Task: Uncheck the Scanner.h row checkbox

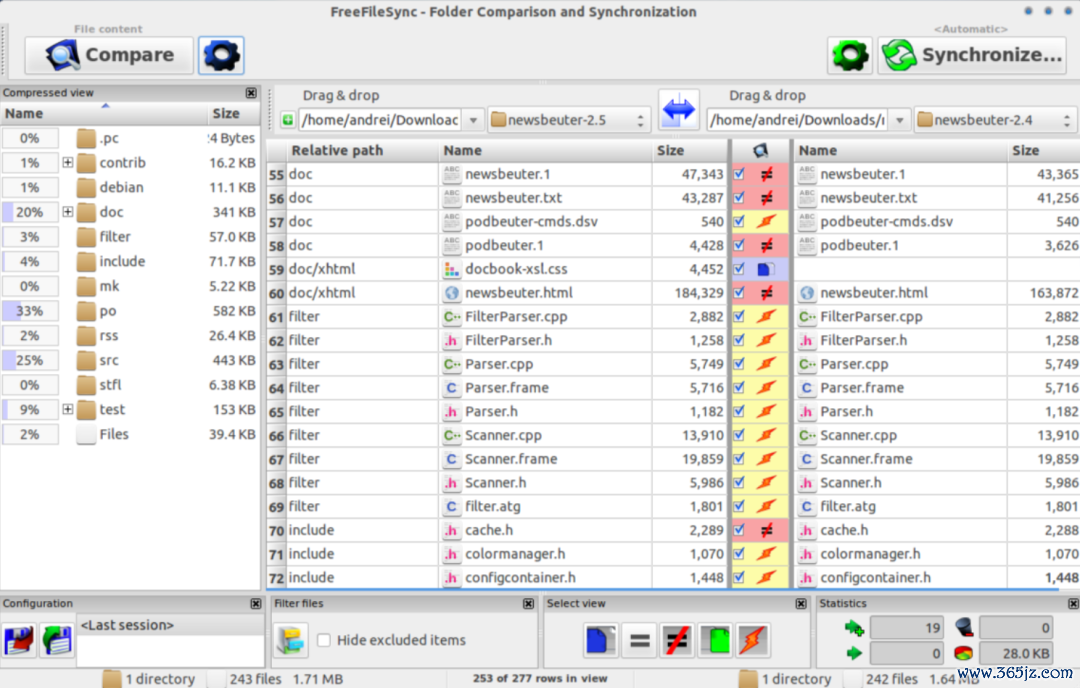Action: coord(739,483)
